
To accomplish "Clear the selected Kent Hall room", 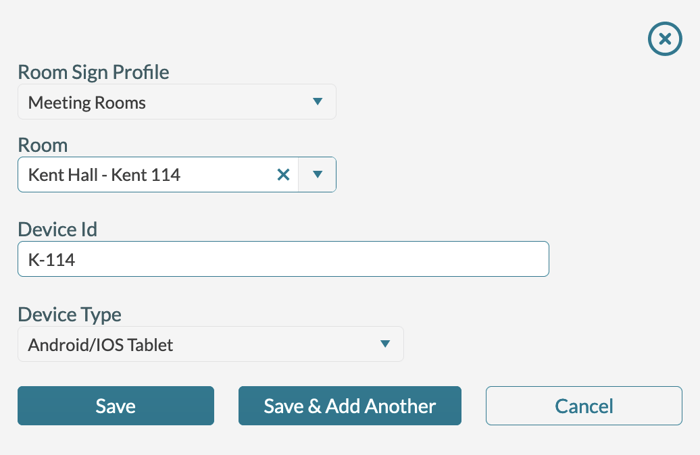I will (x=283, y=175).
